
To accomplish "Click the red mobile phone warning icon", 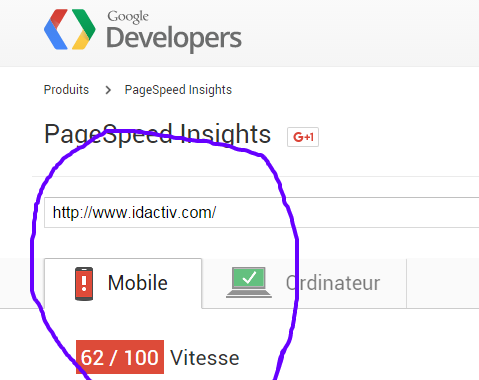I will click(84, 284).
